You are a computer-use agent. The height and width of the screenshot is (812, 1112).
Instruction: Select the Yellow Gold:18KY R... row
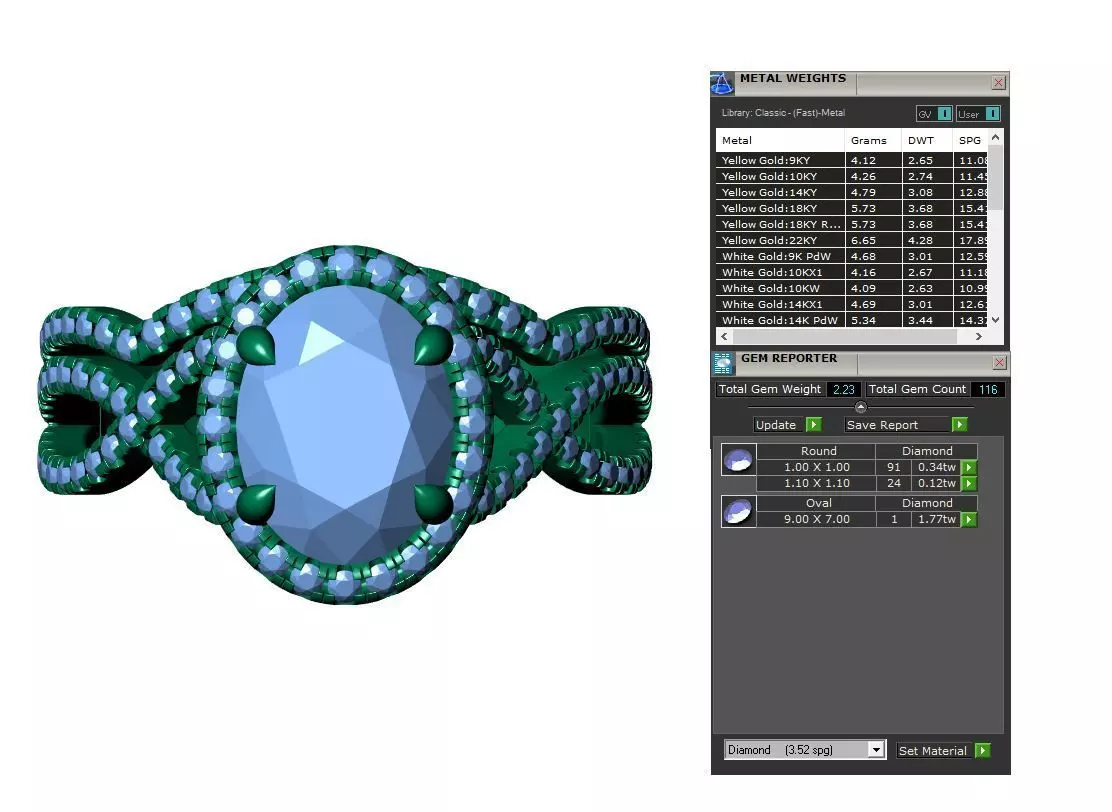(852, 224)
